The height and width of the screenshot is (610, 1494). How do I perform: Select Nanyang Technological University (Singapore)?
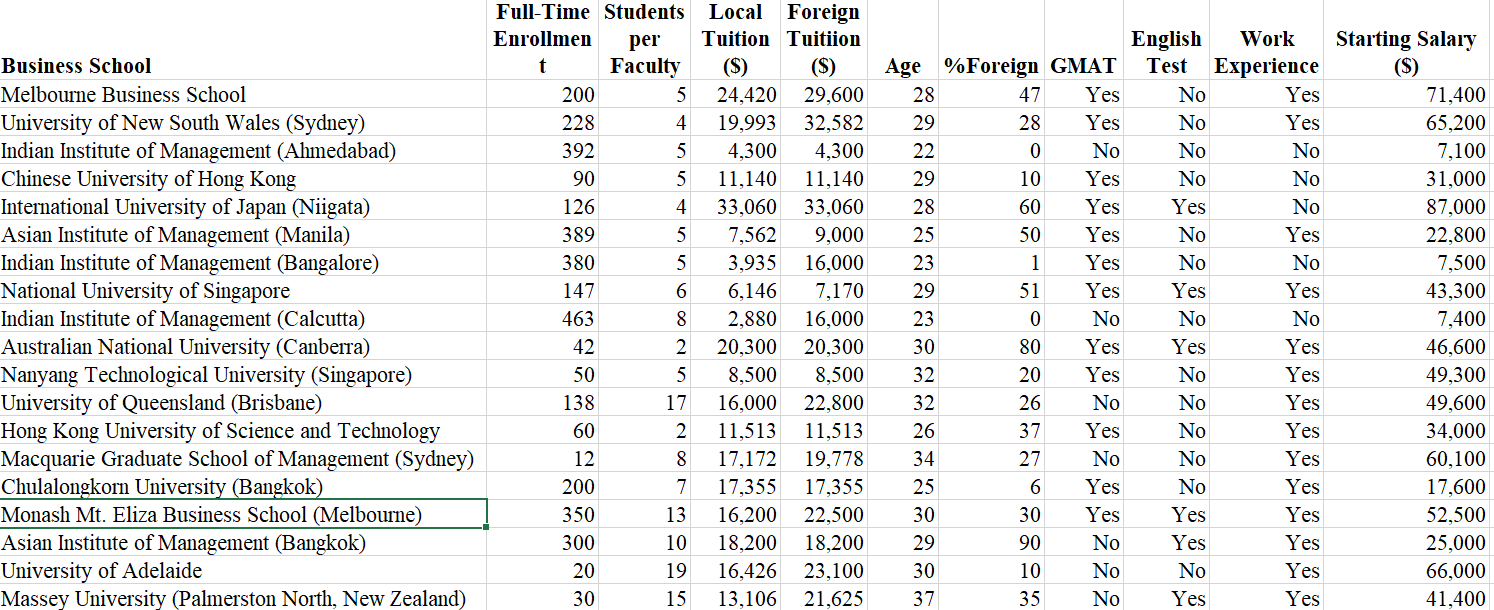[x=244, y=375]
